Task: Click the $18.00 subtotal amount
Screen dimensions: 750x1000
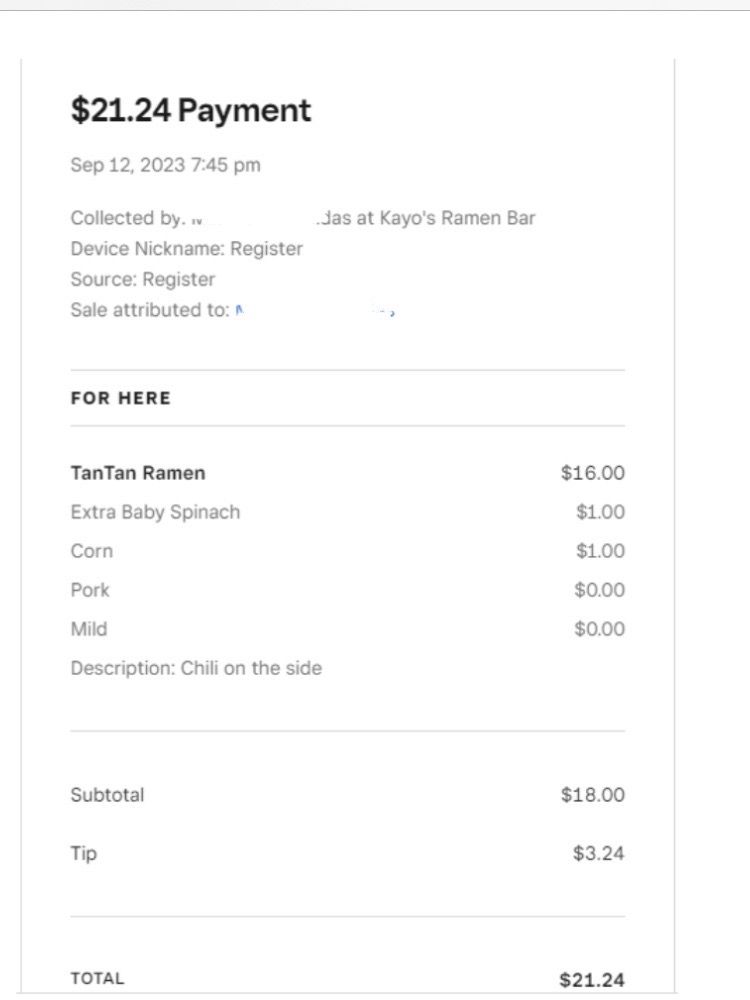Action: pyautogui.click(x=592, y=795)
